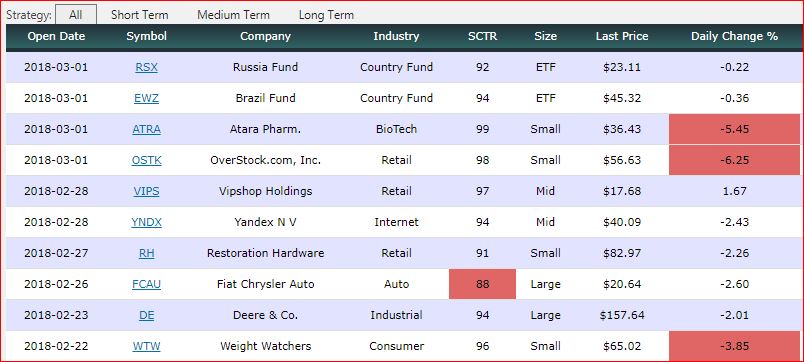Screen dimensions: 804x362
Task: Click the Daily Change % column header
Action: pyautogui.click(x=734, y=36)
